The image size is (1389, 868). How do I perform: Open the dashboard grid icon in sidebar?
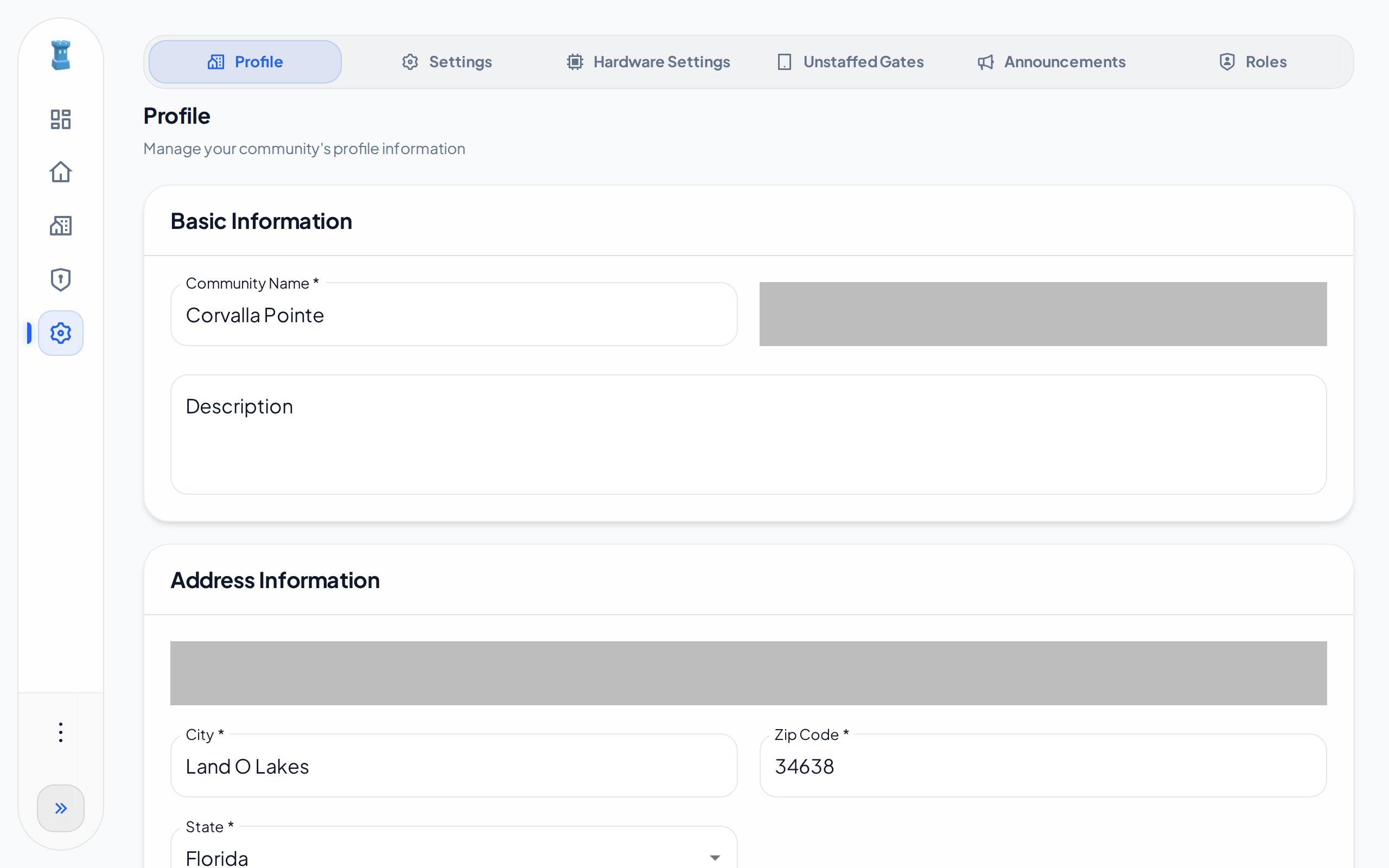61,119
